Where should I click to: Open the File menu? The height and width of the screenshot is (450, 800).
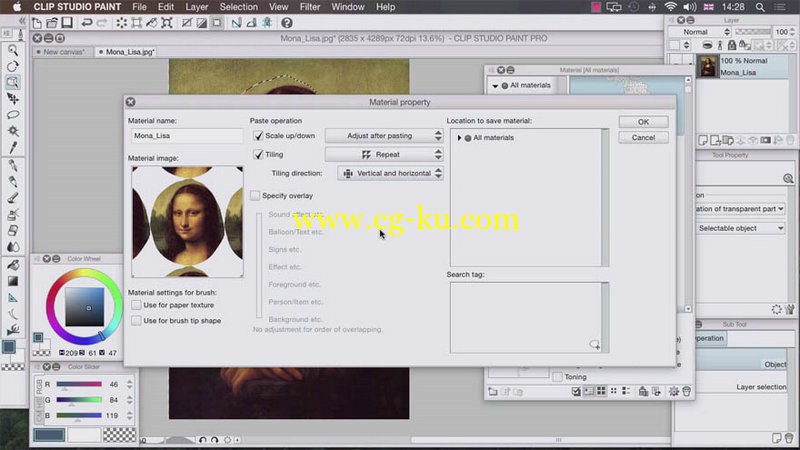pyautogui.click(x=139, y=7)
